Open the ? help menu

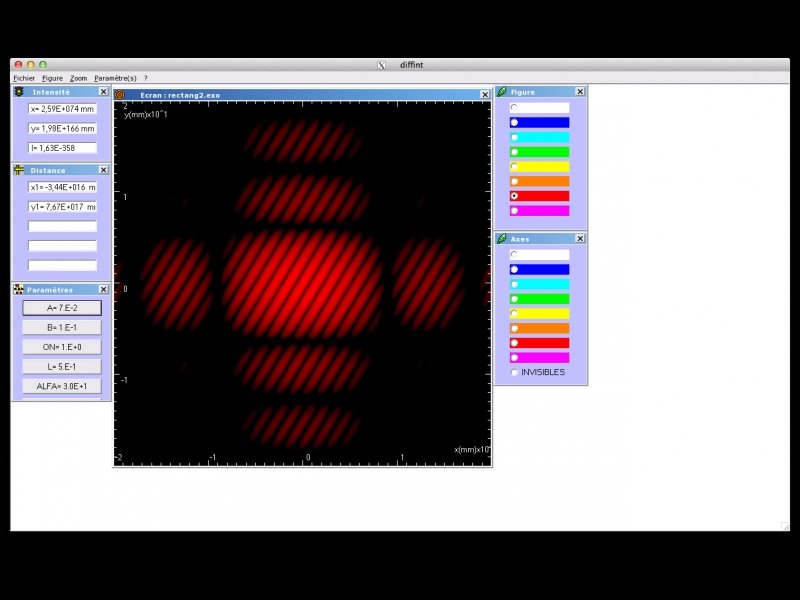pyautogui.click(x=146, y=78)
